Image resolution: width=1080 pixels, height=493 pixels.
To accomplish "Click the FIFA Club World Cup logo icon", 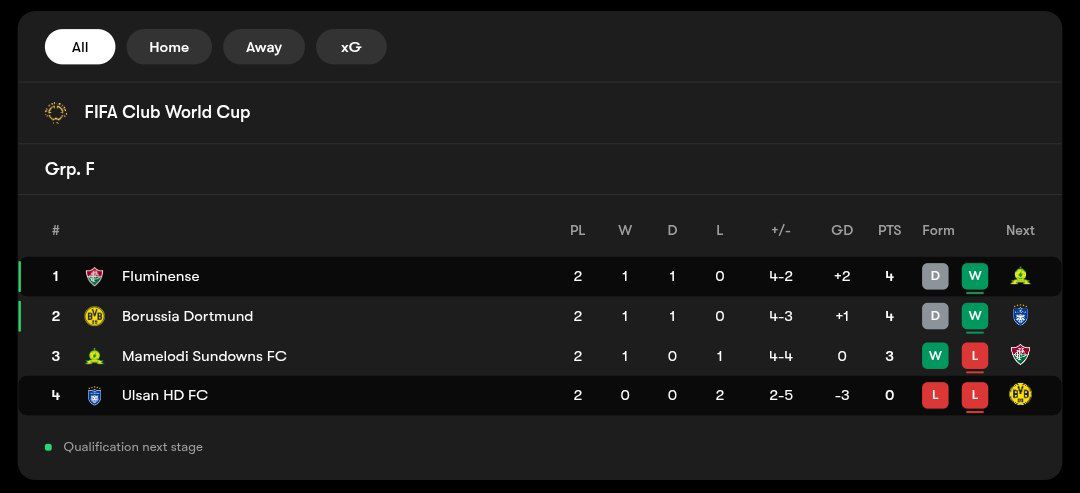I will 56,112.
